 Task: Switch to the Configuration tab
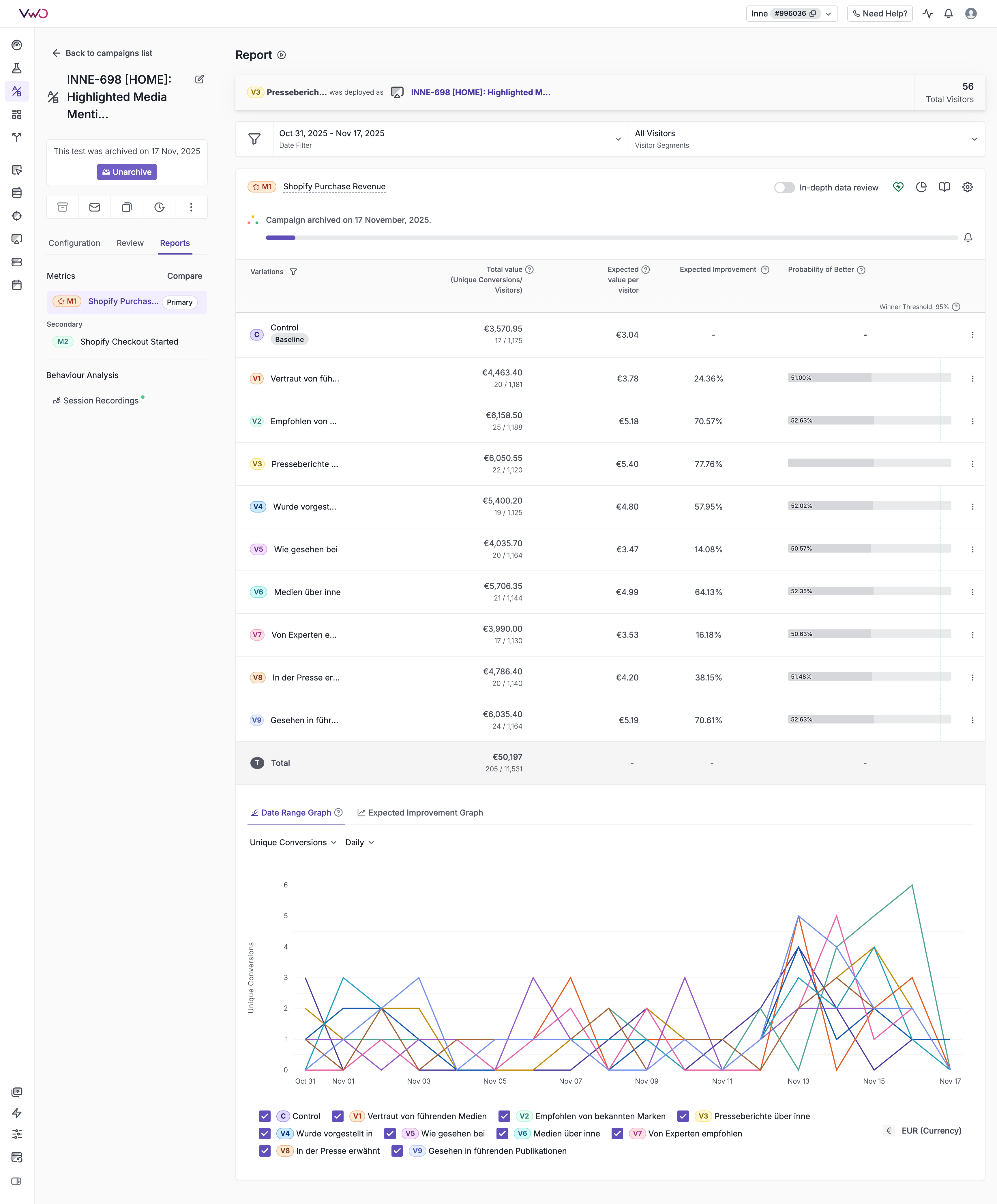click(74, 243)
